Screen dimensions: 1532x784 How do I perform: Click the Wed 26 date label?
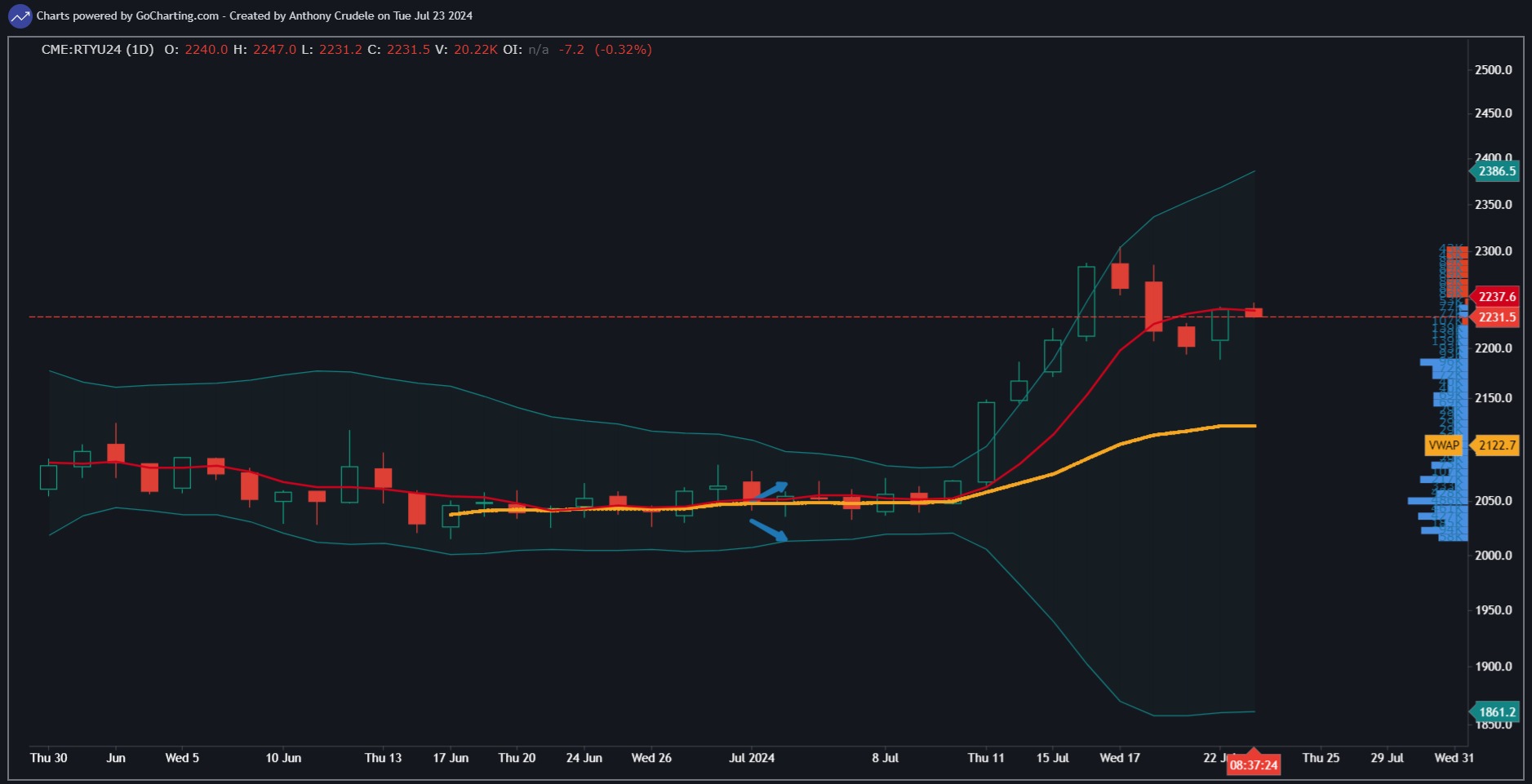tap(651, 758)
